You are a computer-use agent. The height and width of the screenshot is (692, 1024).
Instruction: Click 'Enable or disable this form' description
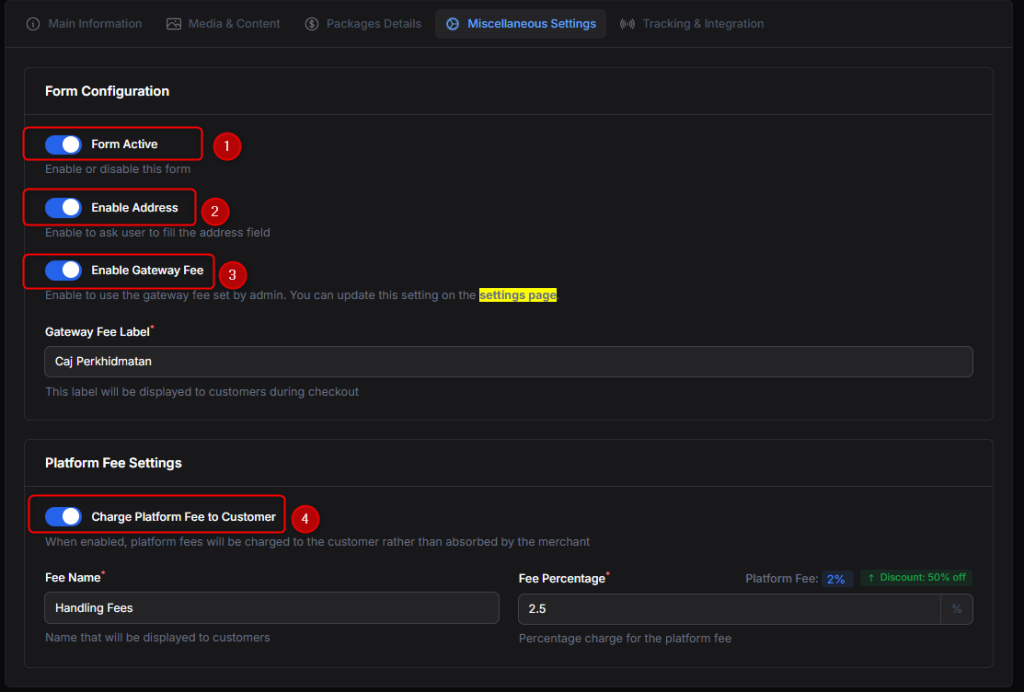pos(118,169)
